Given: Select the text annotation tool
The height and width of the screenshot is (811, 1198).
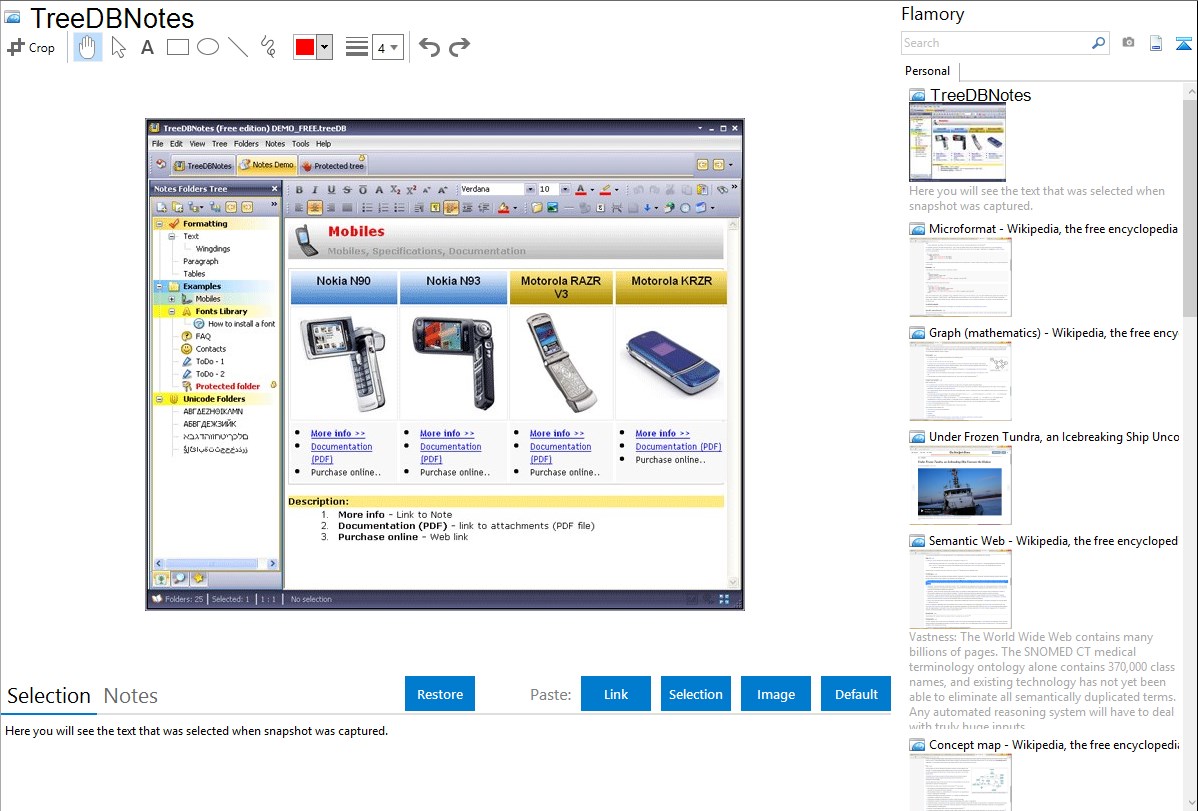Looking at the screenshot, I should [x=147, y=47].
